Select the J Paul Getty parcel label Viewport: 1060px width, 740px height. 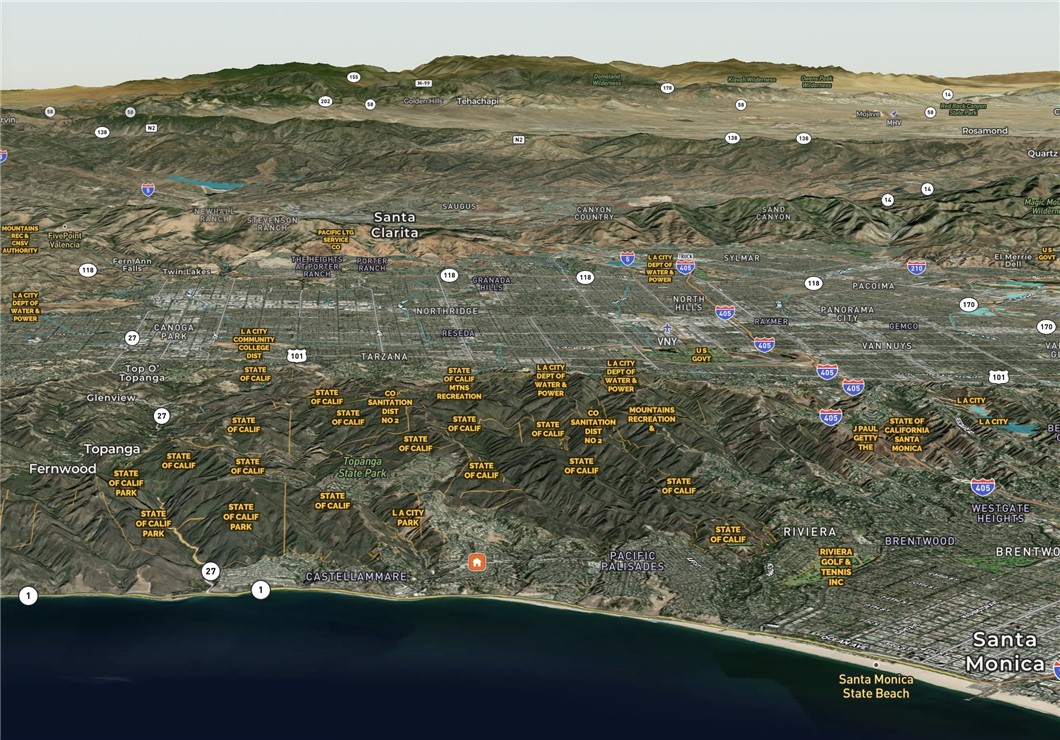click(866, 437)
